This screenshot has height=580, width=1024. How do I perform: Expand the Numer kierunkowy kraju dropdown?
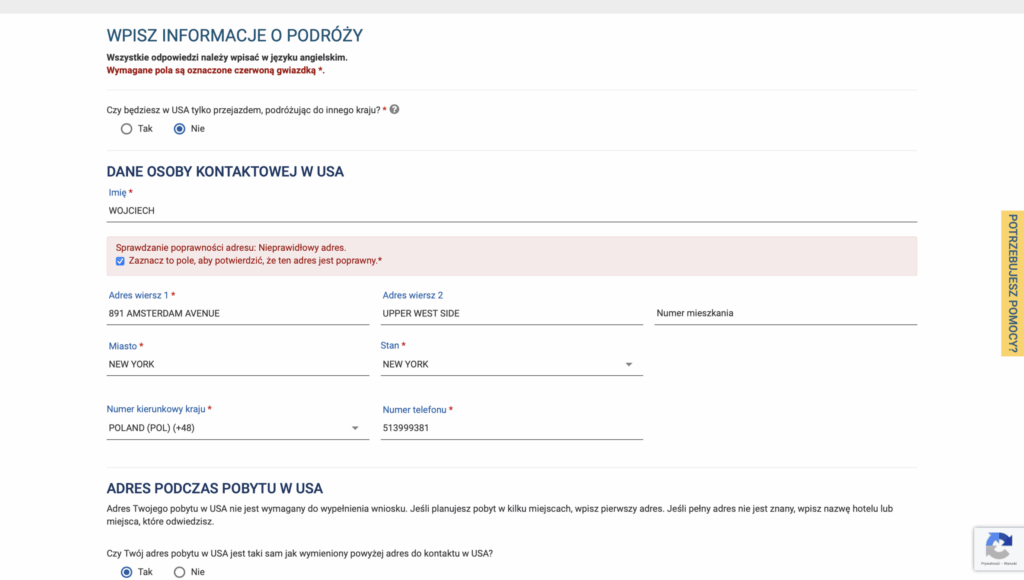355,429
